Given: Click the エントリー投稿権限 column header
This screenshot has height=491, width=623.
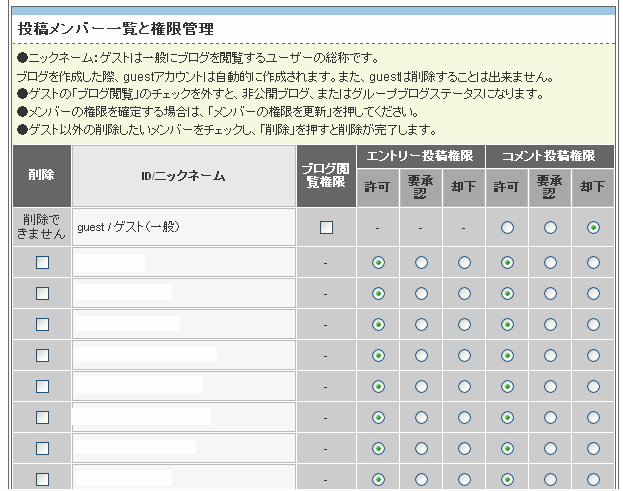Looking at the screenshot, I should pos(420,156).
